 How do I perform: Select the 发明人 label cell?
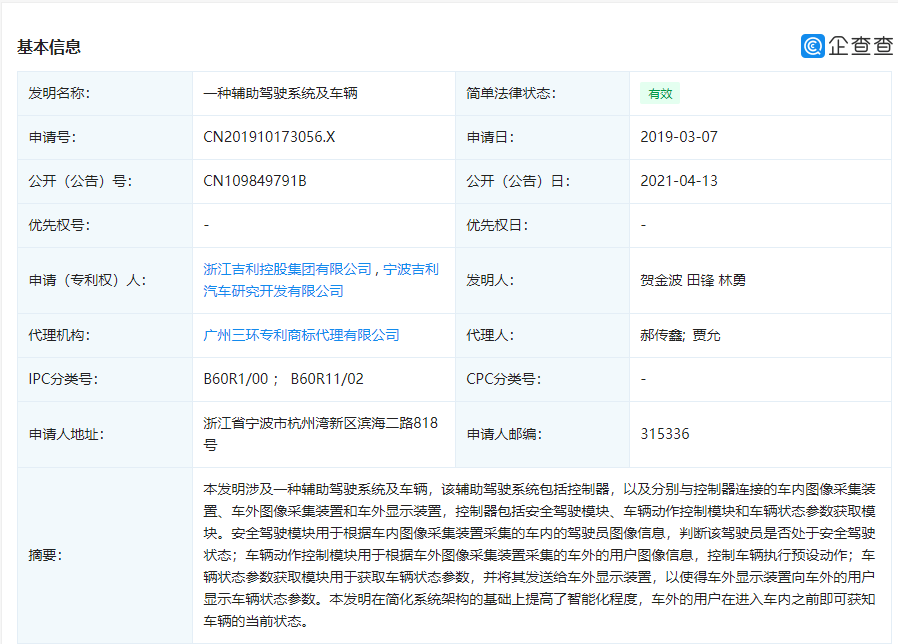click(x=542, y=280)
